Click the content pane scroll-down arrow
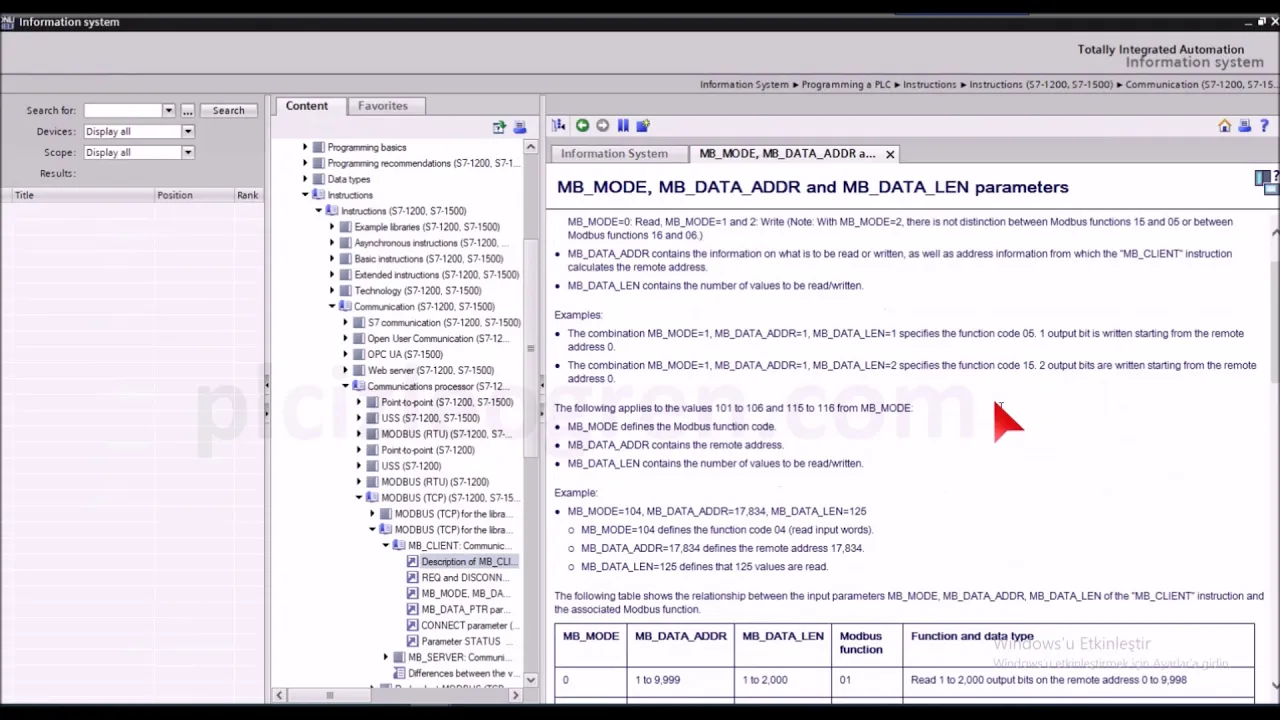The height and width of the screenshot is (720, 1280). (x=1275, y=686)
